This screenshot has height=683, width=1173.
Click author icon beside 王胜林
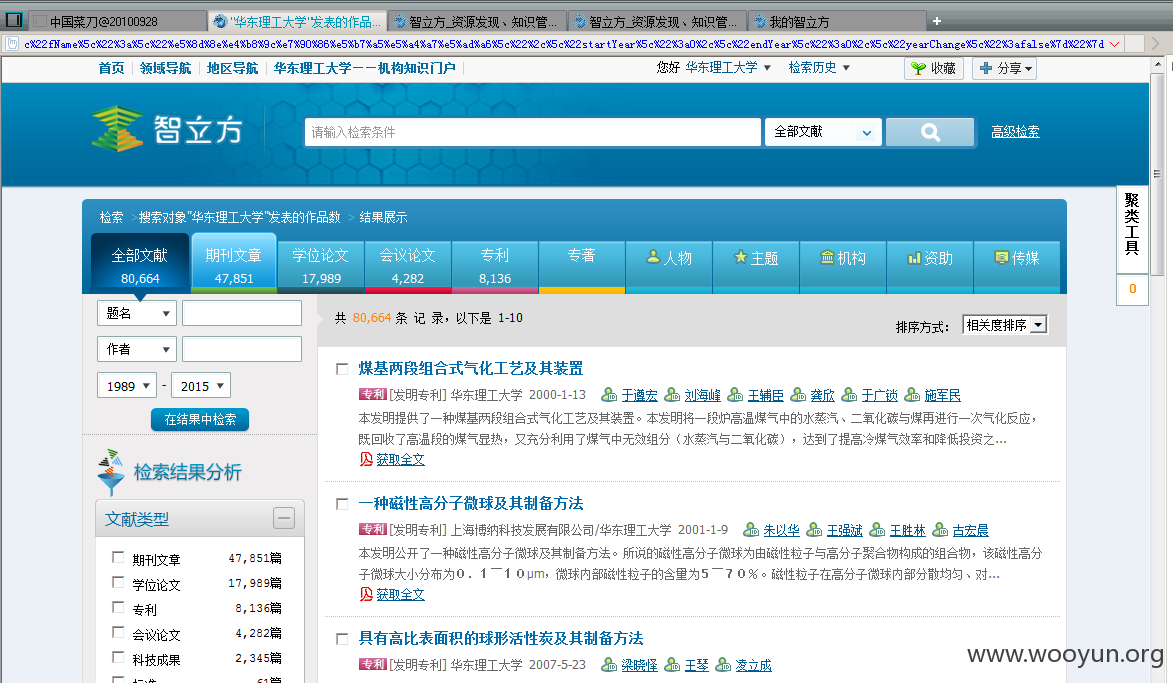click(878, 530)
